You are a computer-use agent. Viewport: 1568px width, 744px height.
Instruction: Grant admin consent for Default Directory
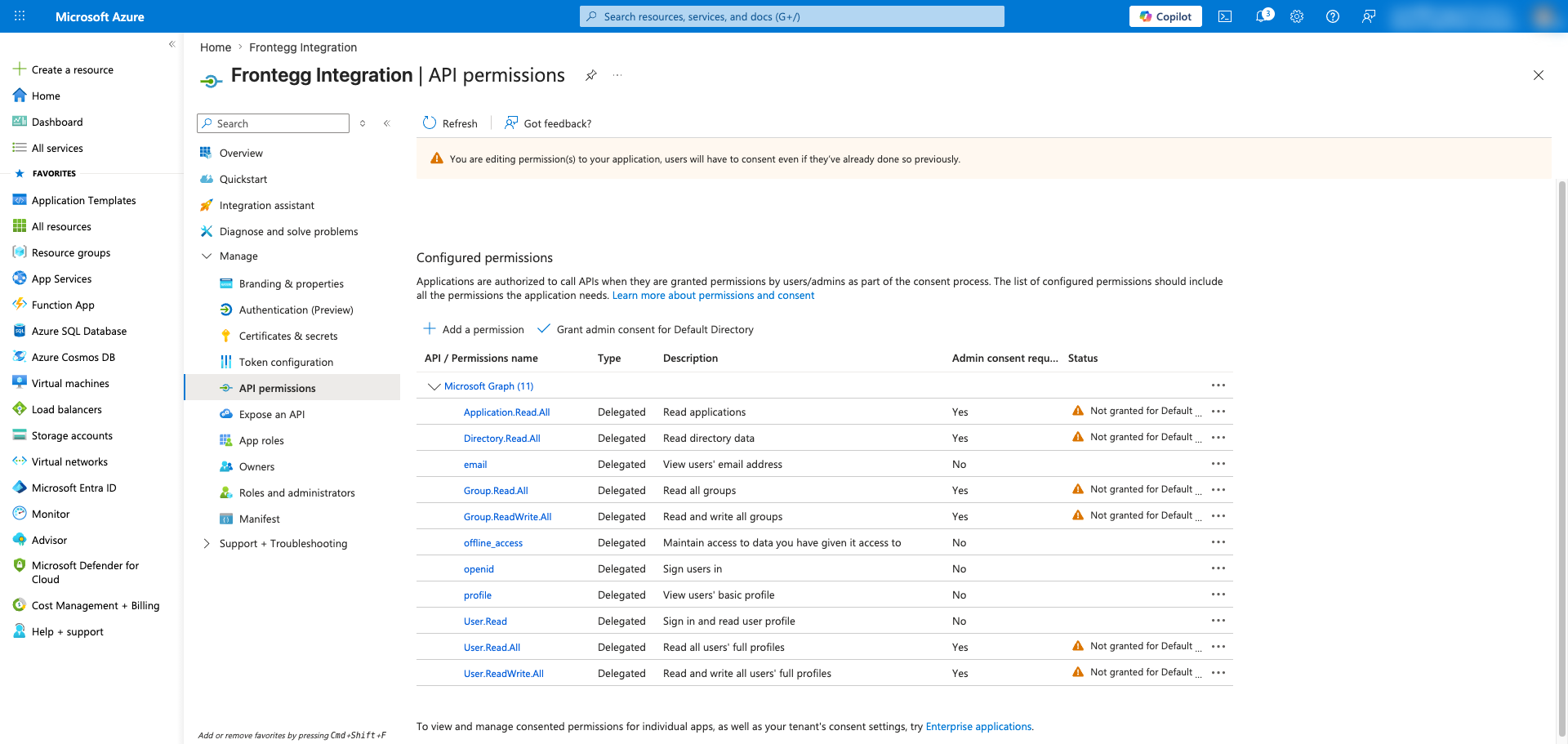pos(645,329)
